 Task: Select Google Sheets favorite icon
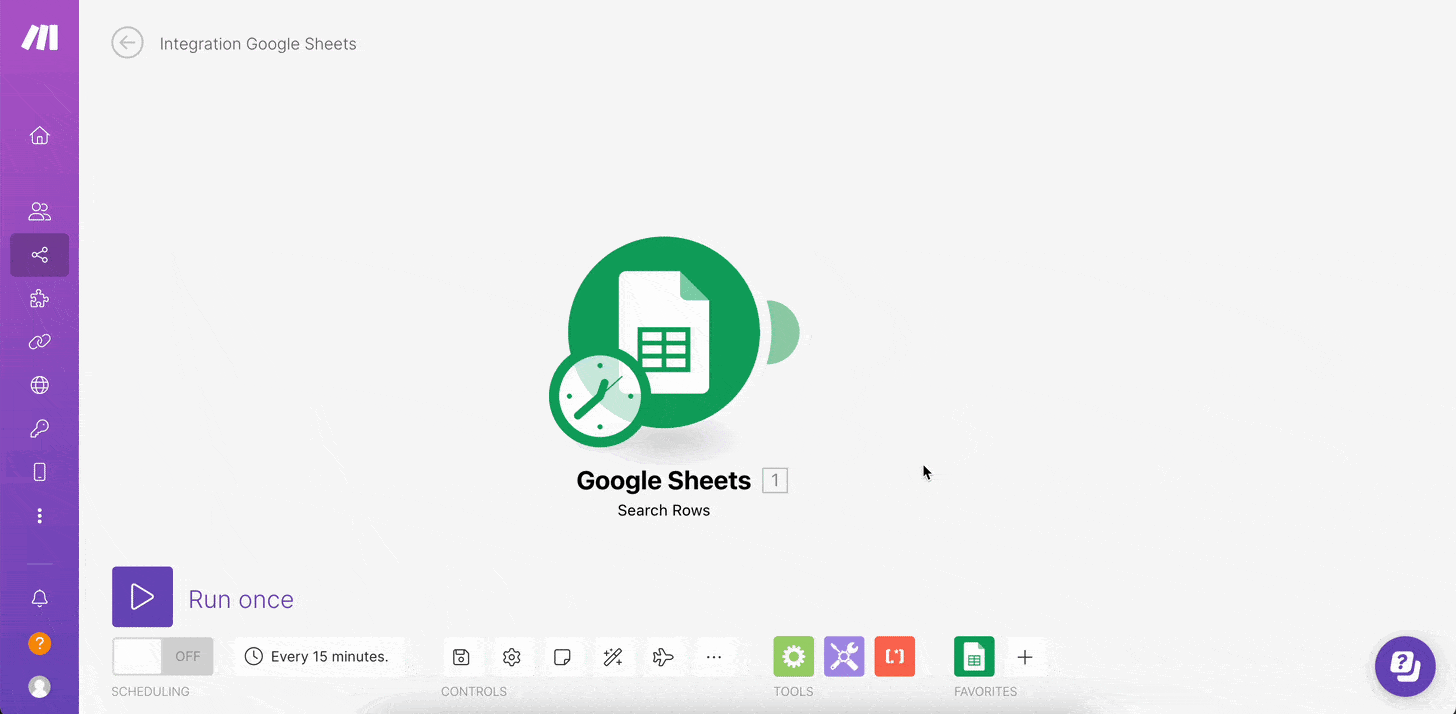(974, 657)
